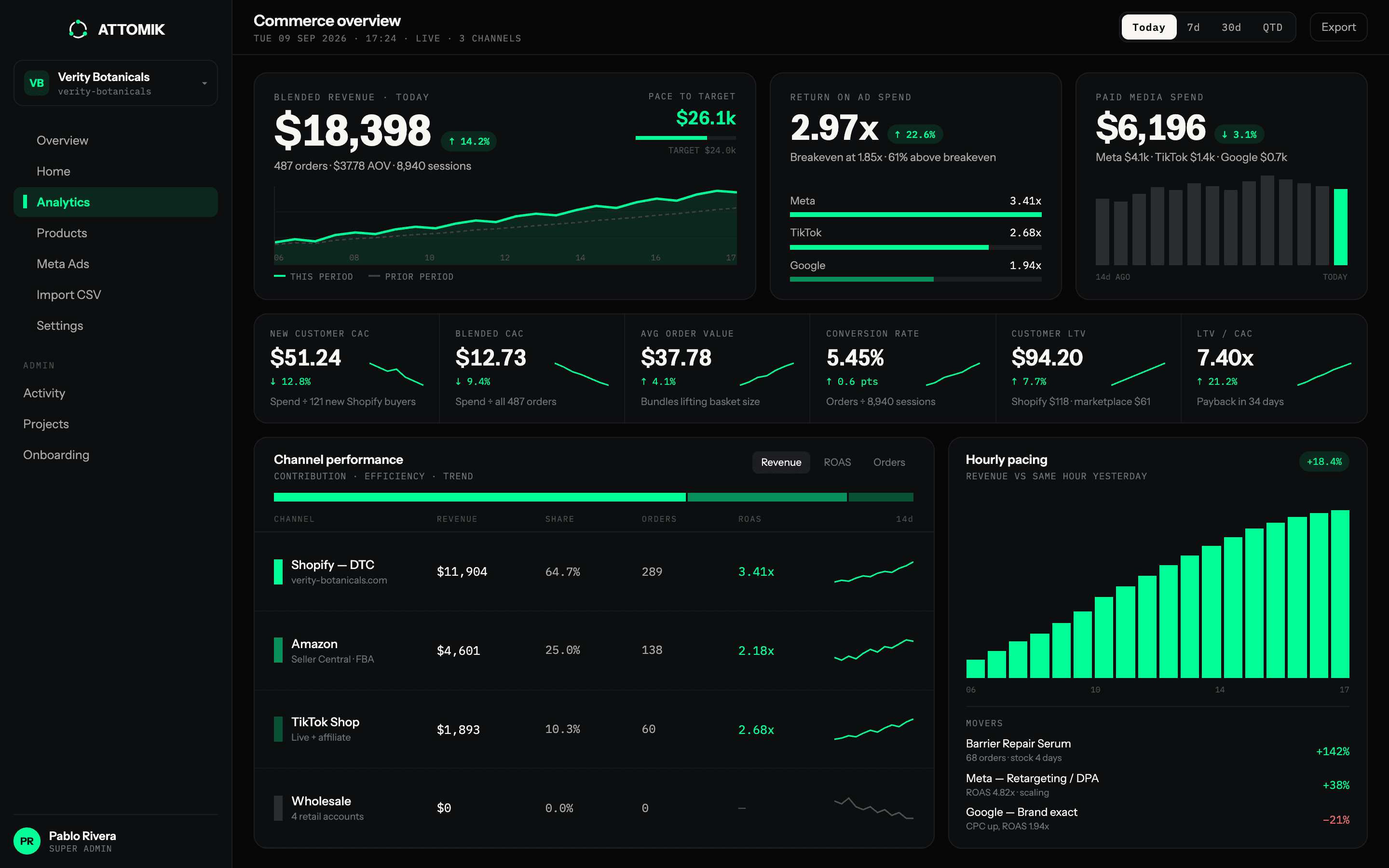This screenshot has width=1389, height=868.
Task: Click the +18.4% hourly pacing badge
Action: (1324, 461)
